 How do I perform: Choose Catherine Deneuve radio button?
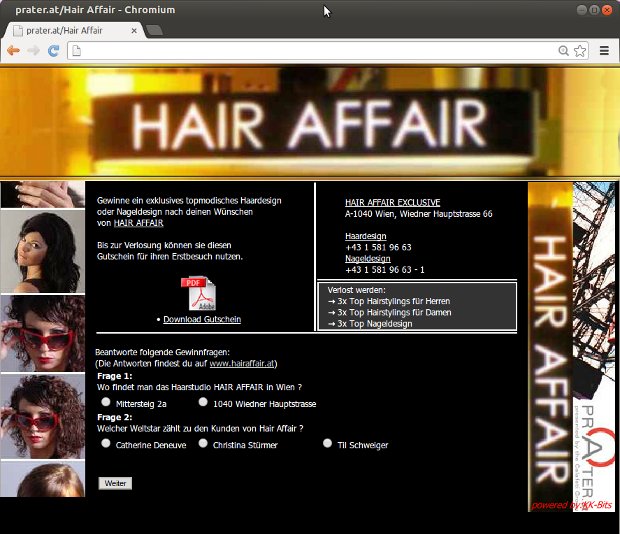coord(106,443)
